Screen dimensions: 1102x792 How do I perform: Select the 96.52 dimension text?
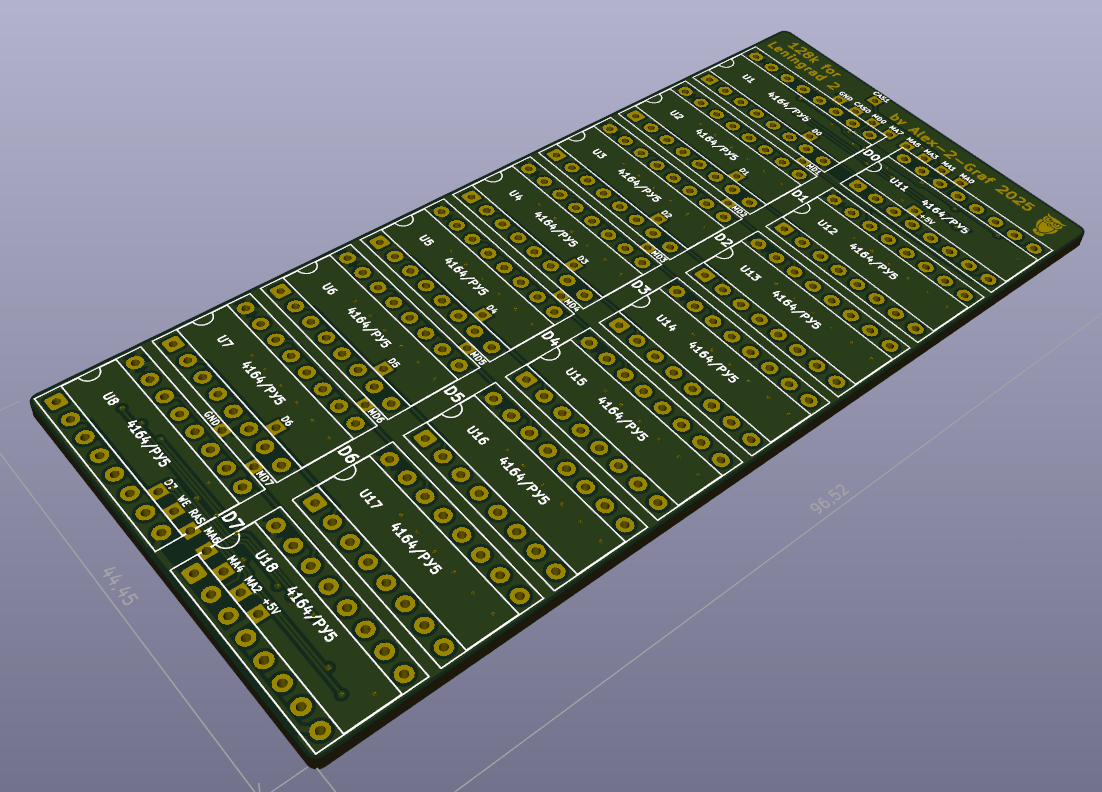829,499
